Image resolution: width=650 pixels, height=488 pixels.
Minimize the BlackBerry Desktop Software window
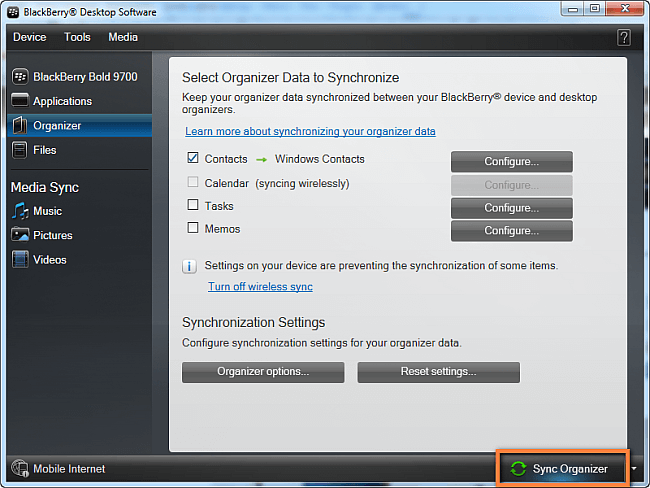[x=573, y=8]
